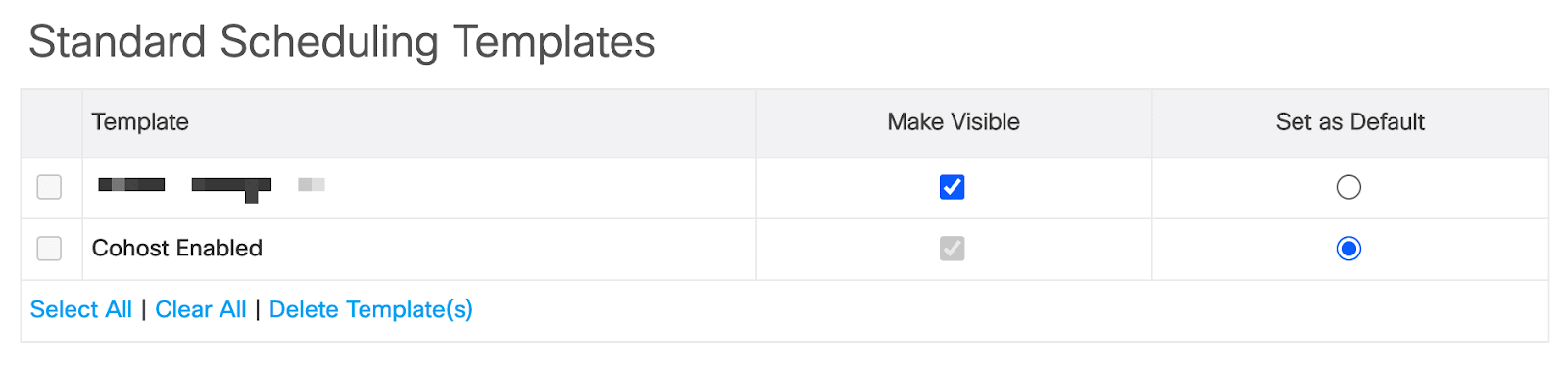Viewport: 1568px width, 369px height.
Task: Click the greyed Make Visible checkbox for Cohost Enabled
Action: click(x=952, y=249)
